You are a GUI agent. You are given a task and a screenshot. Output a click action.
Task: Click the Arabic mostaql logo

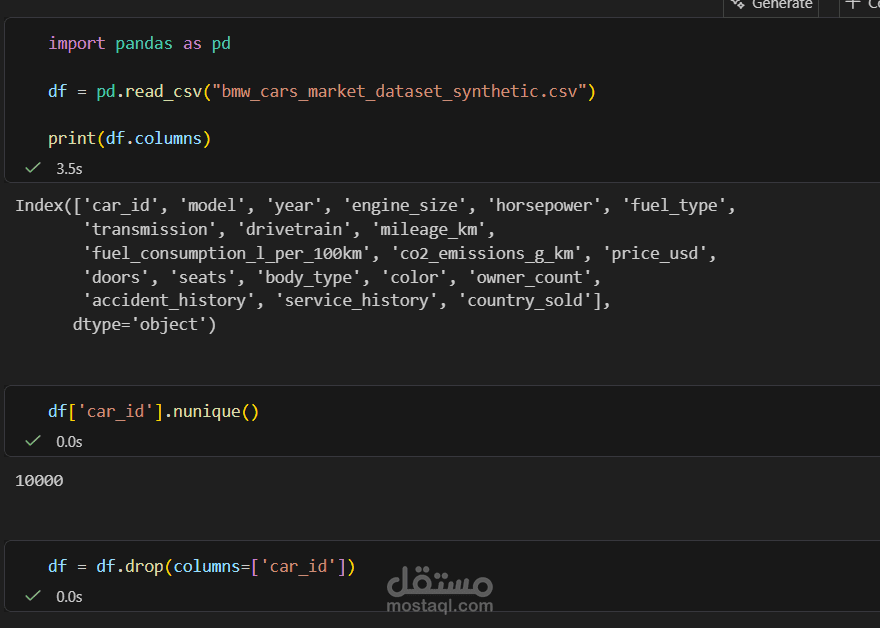(x=439, y=580)
